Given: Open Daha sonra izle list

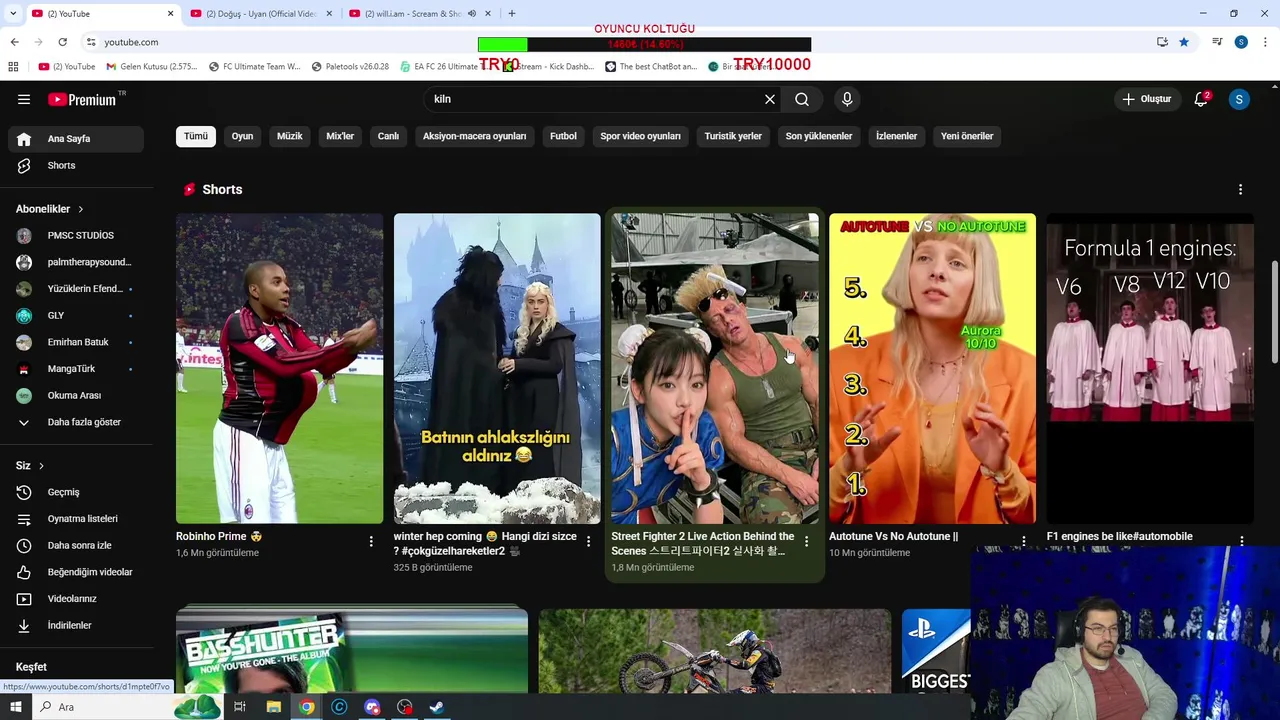Looking at the screenshot, I should (76, 545).
